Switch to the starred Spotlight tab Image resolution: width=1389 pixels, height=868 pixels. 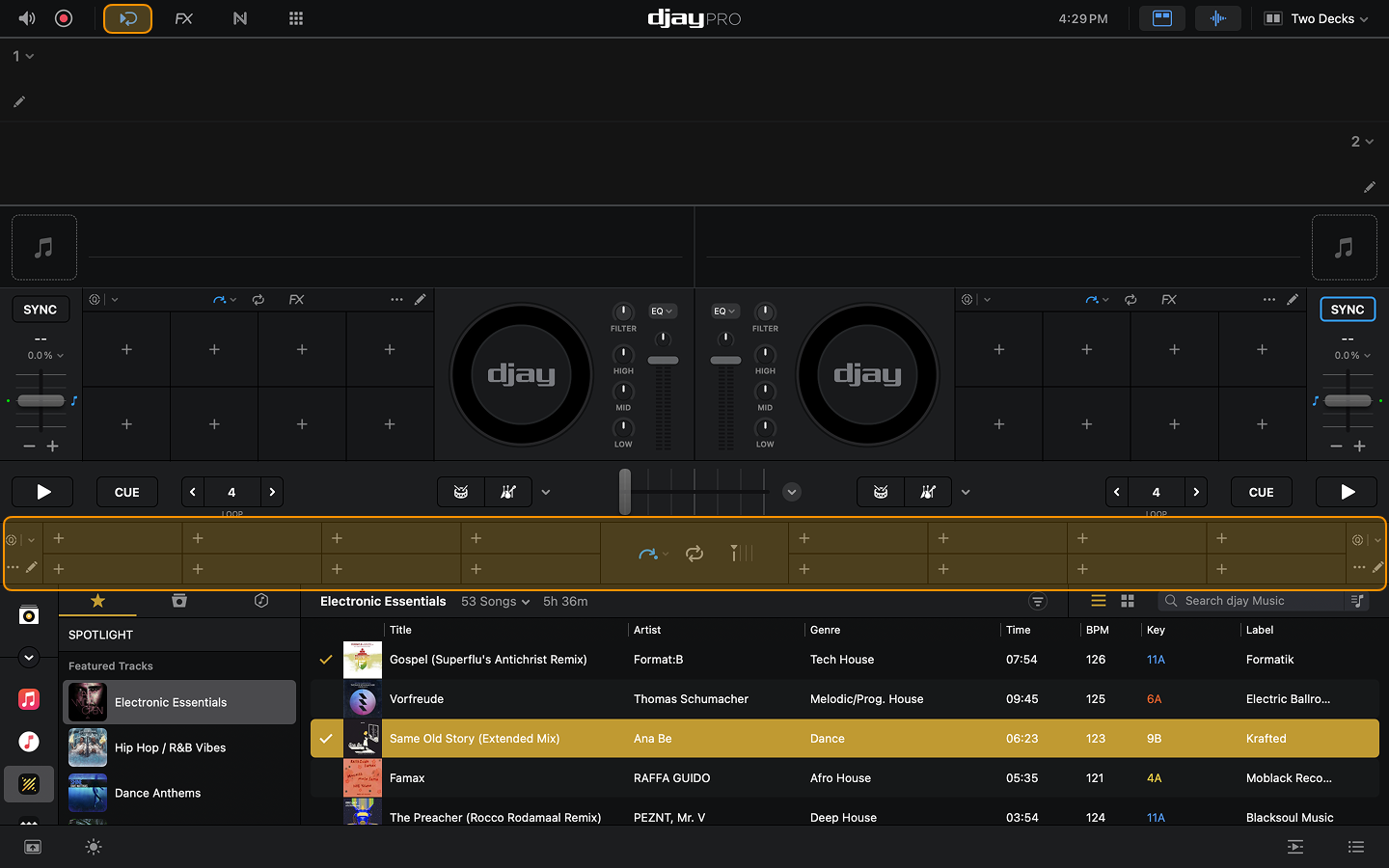pos(97,601)
